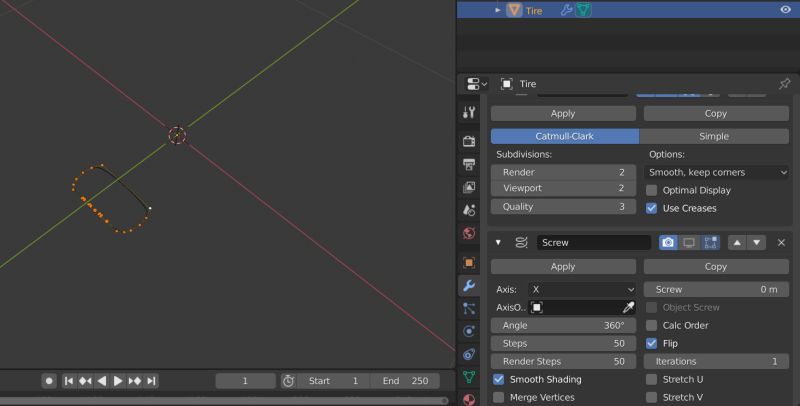Click the 3D cursor at world origin

tap(177, 135)
